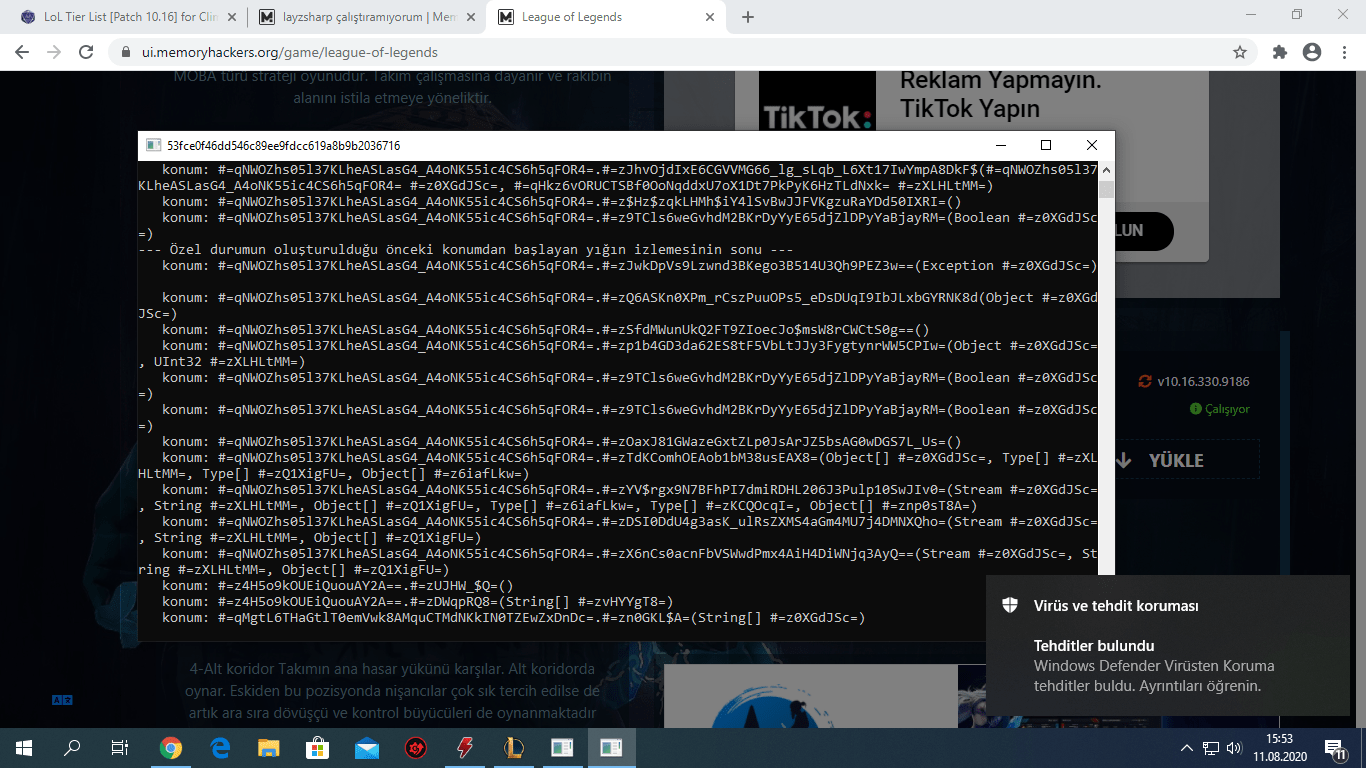Click the TikTok ad logo

[x=816, y=118]
